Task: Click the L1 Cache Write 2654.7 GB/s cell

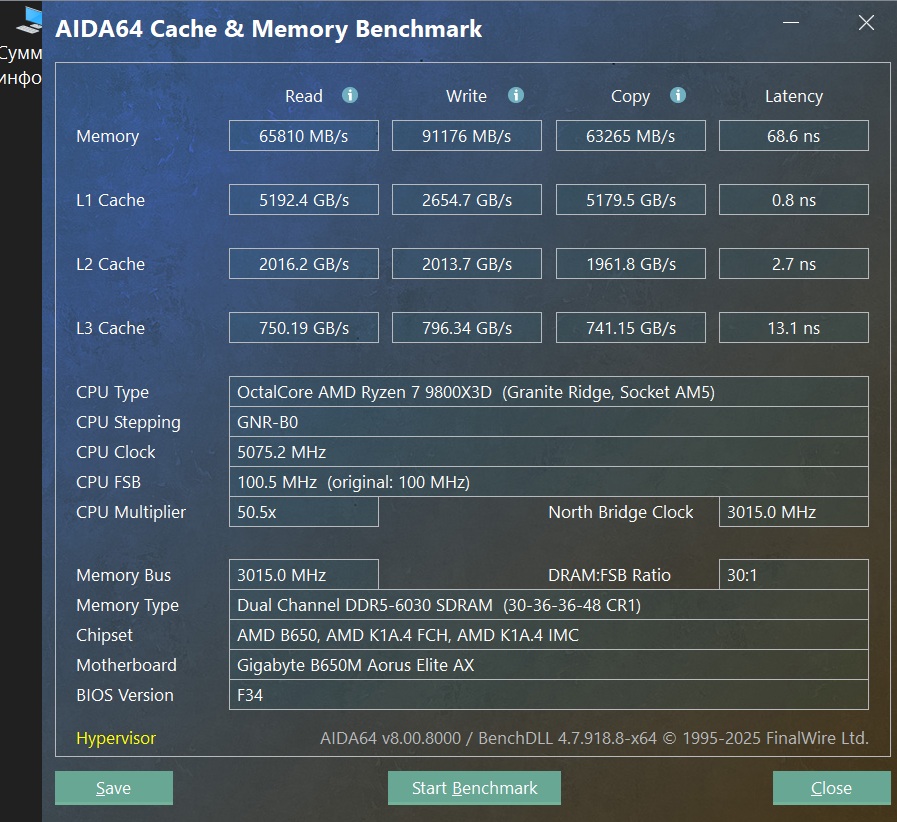Action: click(467, 200)
